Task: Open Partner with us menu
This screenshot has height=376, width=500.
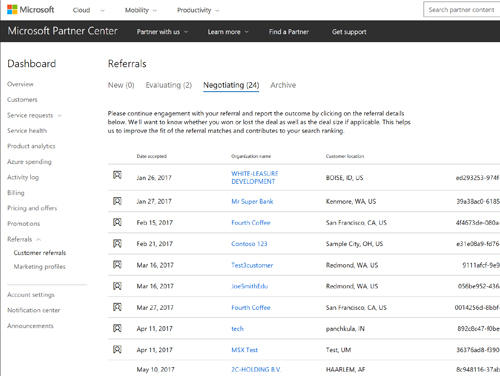Action: pos(162,32)
